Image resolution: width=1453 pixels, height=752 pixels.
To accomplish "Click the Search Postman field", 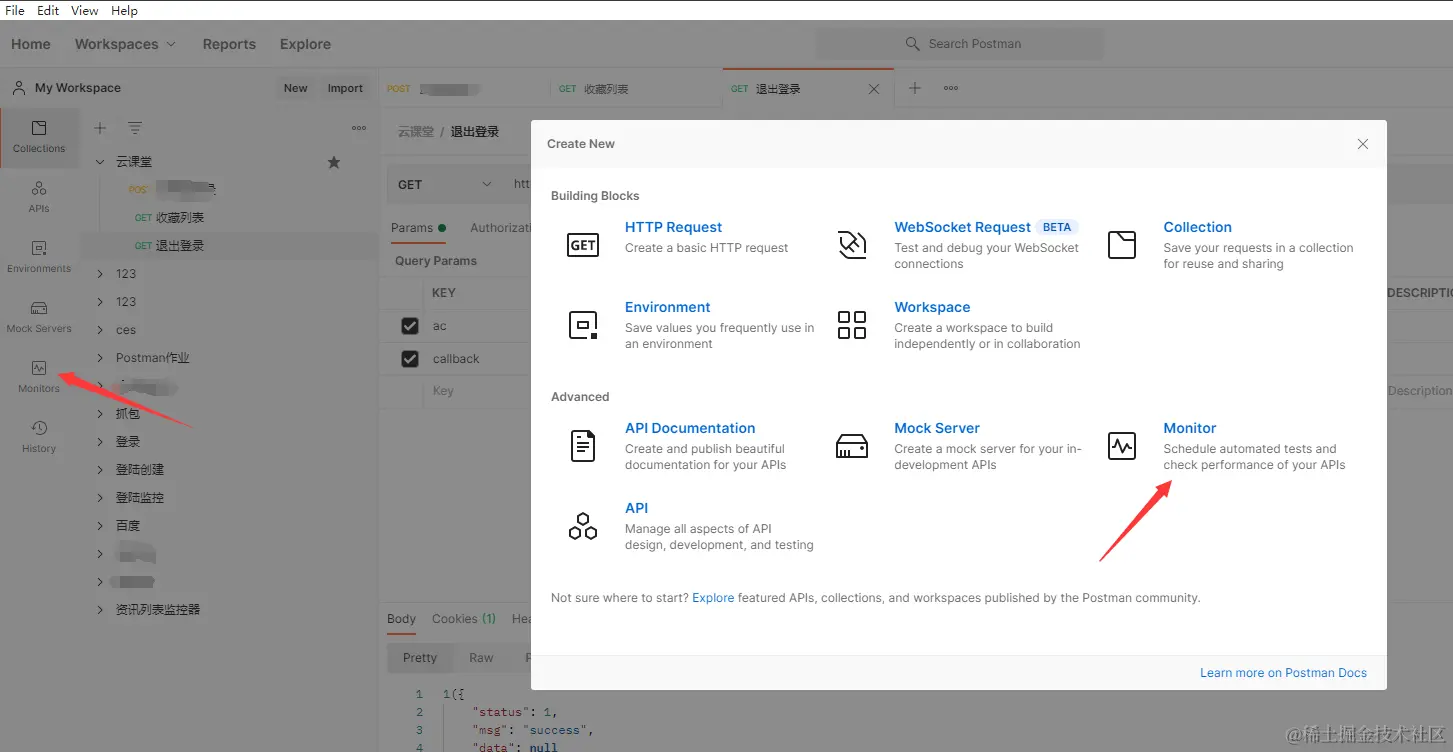I will (x=960, y=44).
